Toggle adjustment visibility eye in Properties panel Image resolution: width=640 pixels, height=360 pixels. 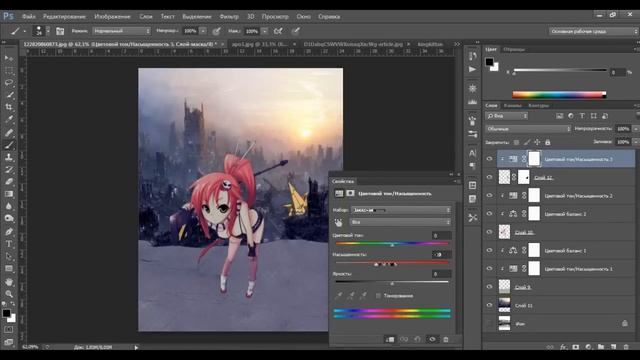(x=432, y=339)
